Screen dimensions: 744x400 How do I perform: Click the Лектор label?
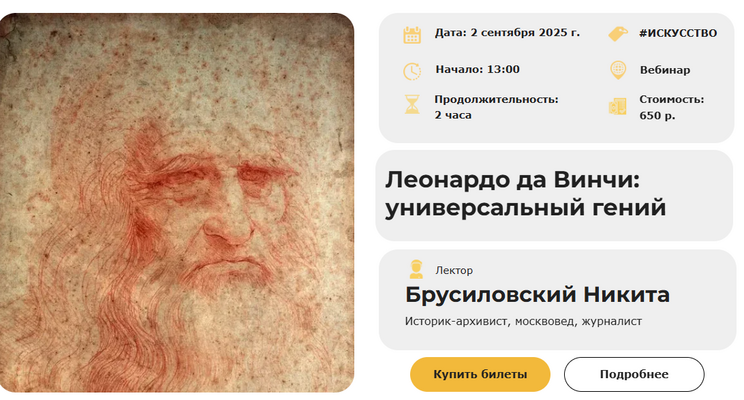click(454, 270)
